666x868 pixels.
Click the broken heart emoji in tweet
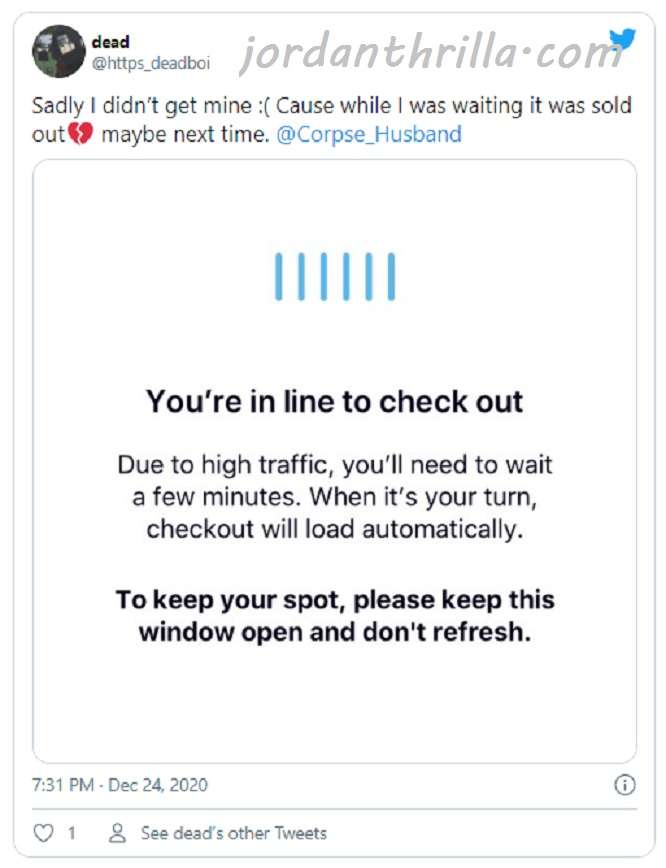point(80,134)
